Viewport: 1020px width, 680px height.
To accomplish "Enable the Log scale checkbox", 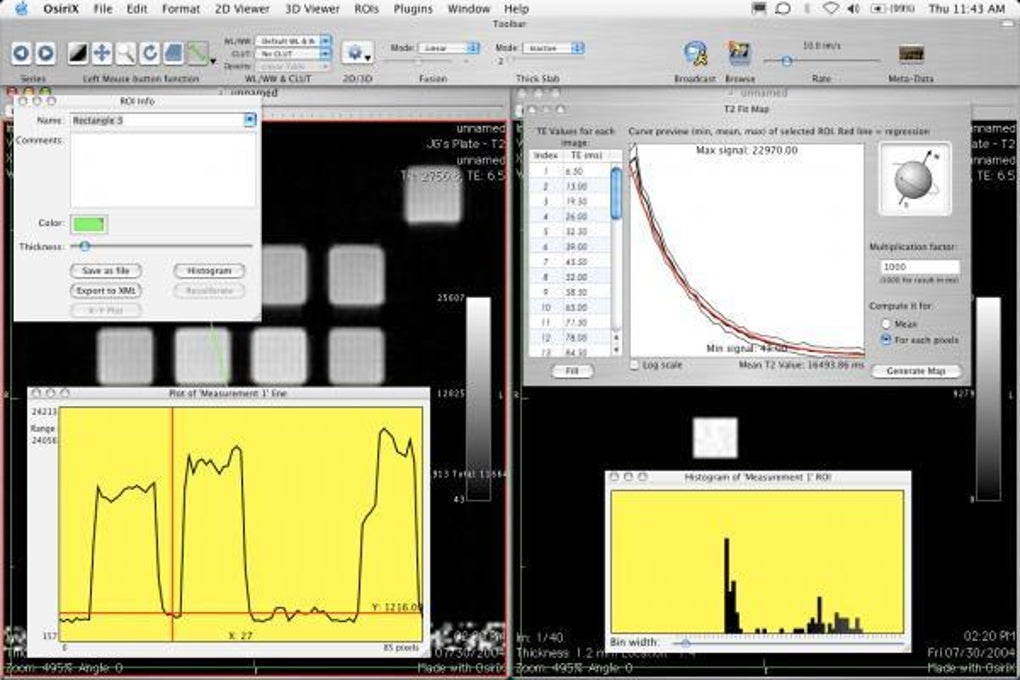I will click(635, 365).
